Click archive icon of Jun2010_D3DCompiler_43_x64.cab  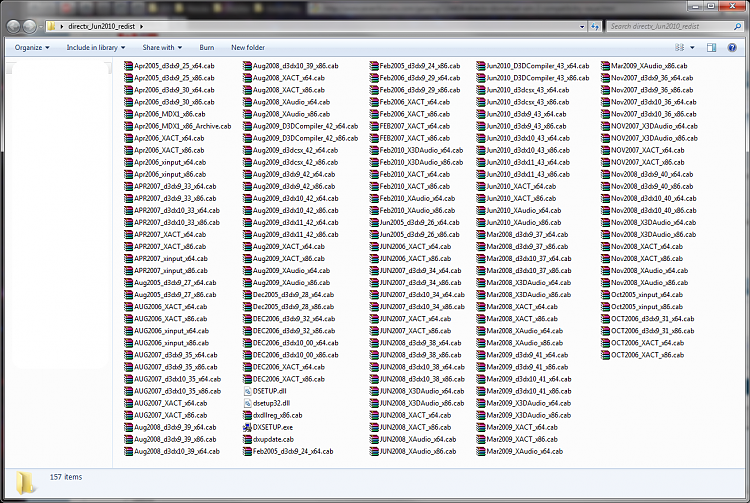481,66
